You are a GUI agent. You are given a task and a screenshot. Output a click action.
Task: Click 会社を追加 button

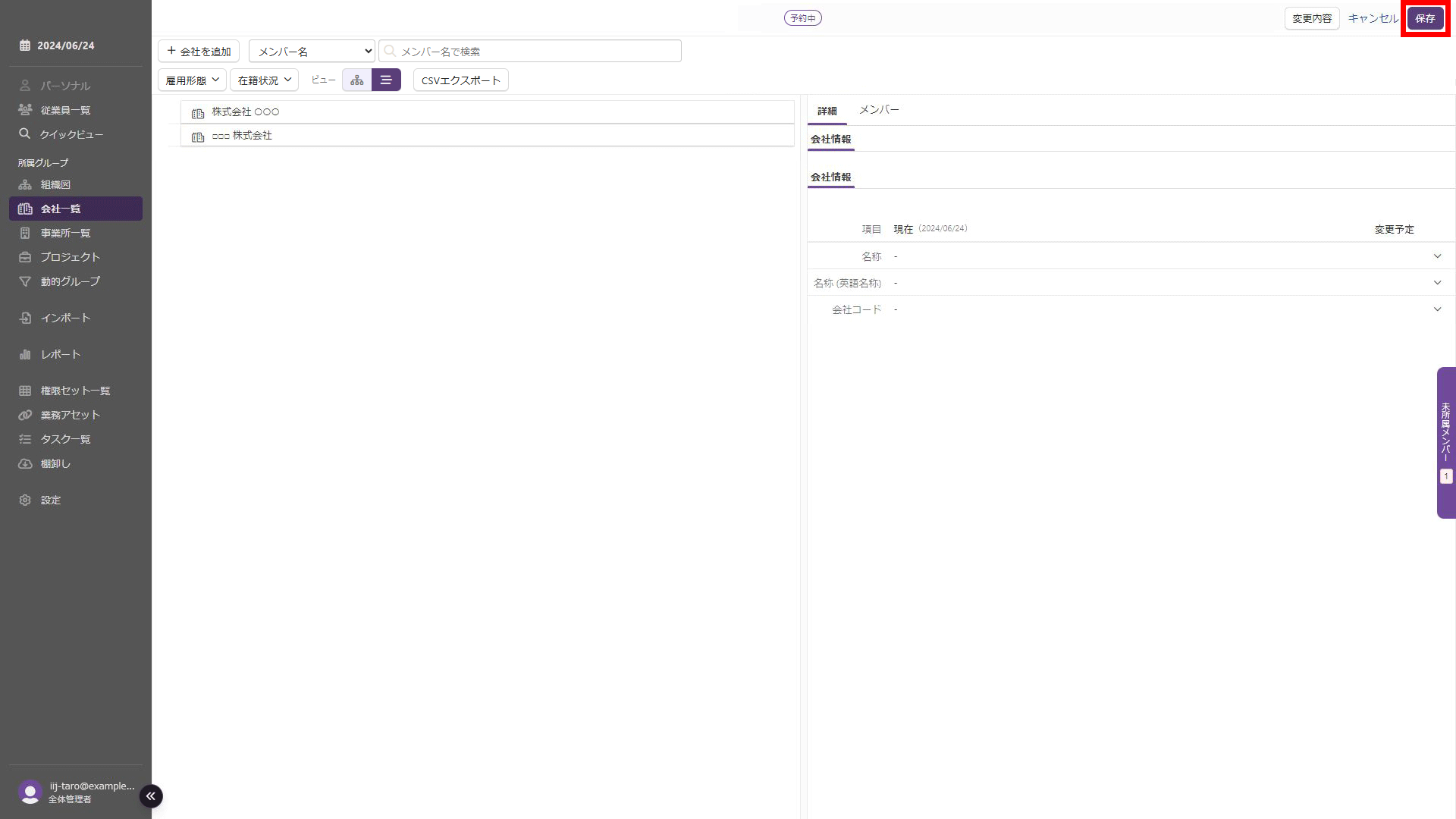pyautogui.click(x=199, y=51)
